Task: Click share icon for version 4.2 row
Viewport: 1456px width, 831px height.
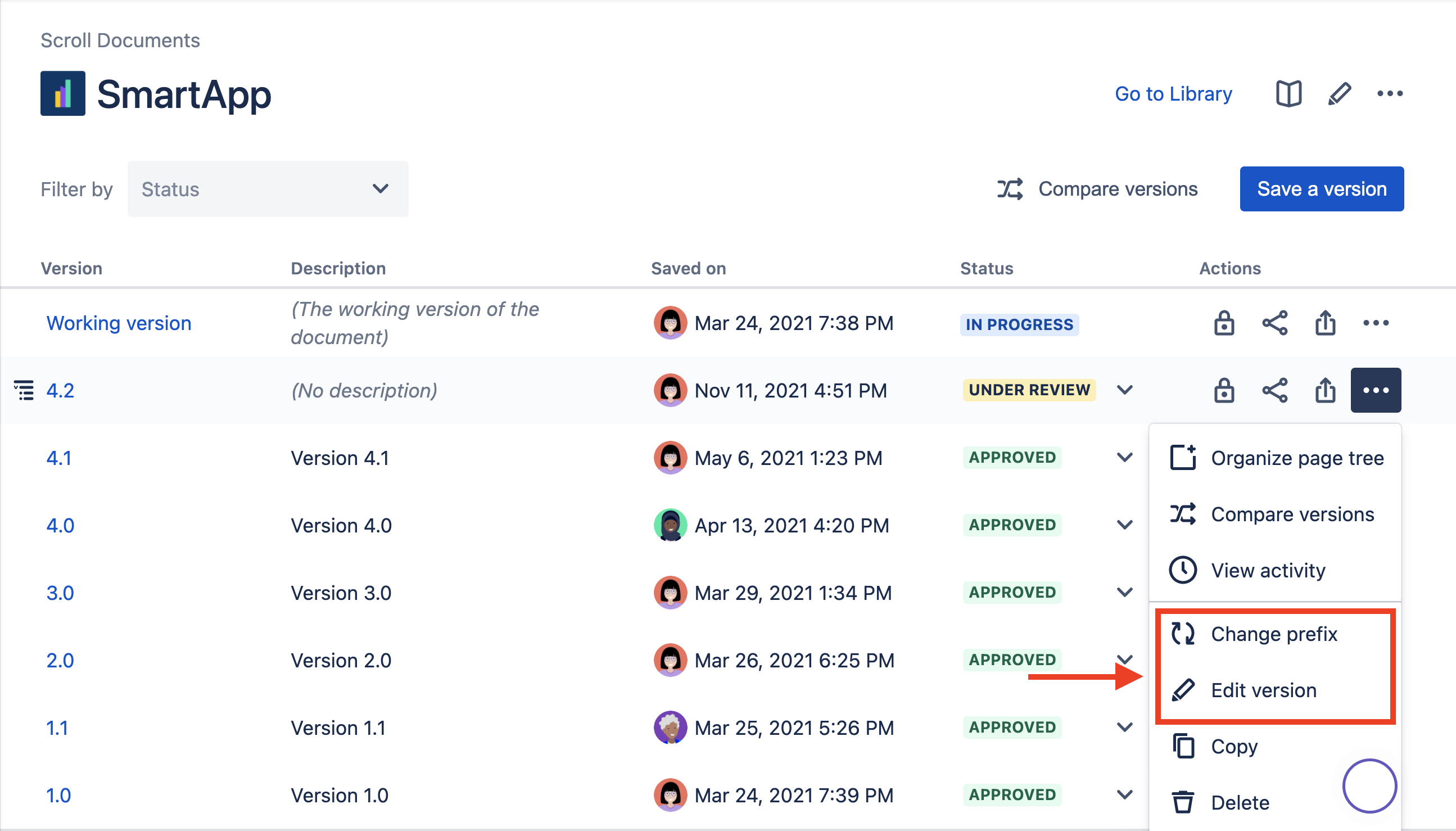Action: (1274, 390)
